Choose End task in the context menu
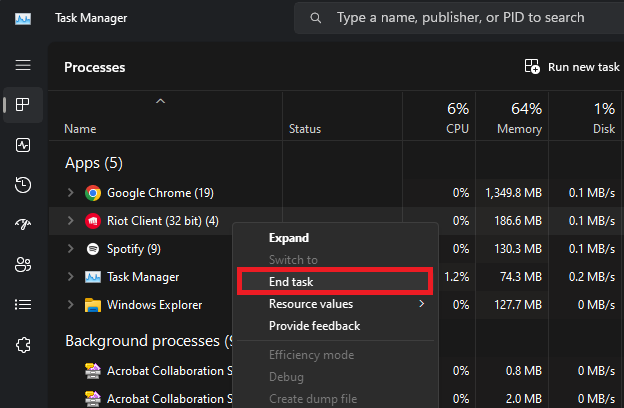This screenshot has width=624, height=408. point(335,281)
